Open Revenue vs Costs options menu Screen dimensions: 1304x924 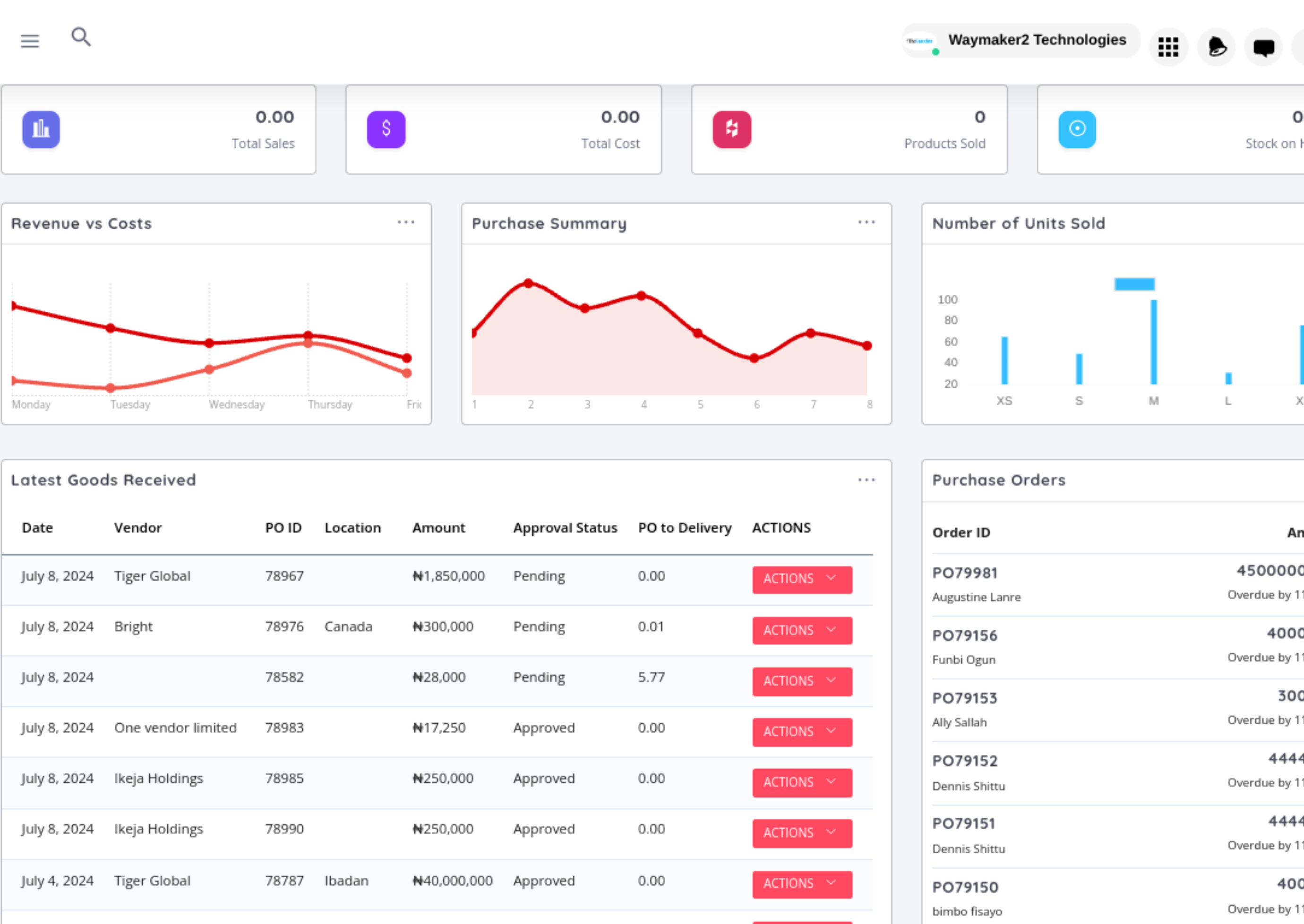406,222
